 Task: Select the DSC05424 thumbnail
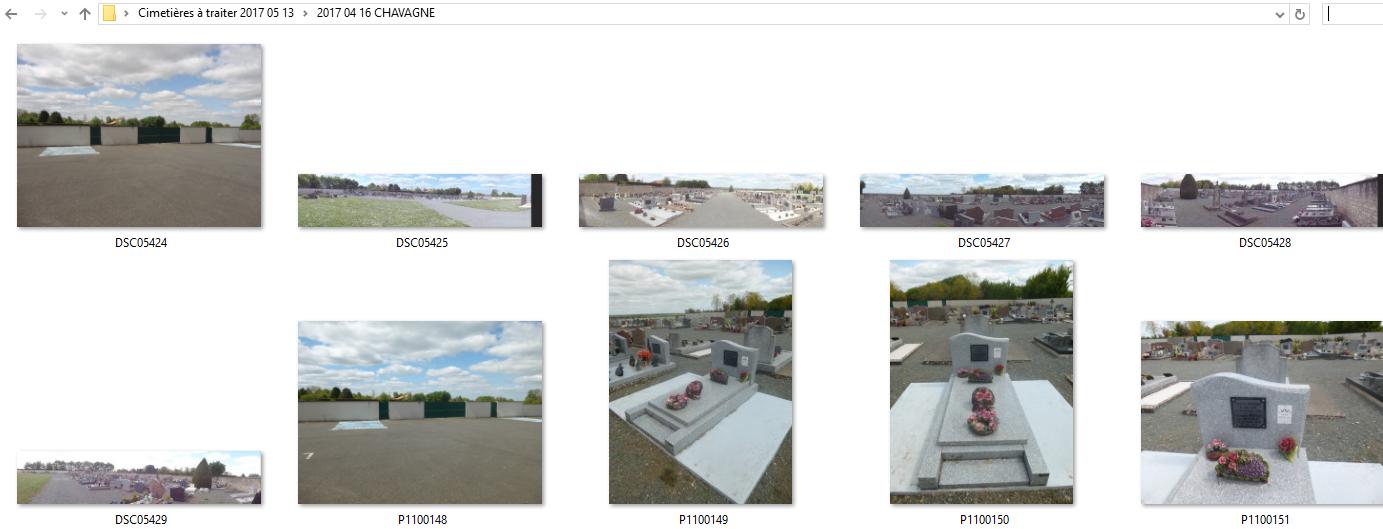140,136
